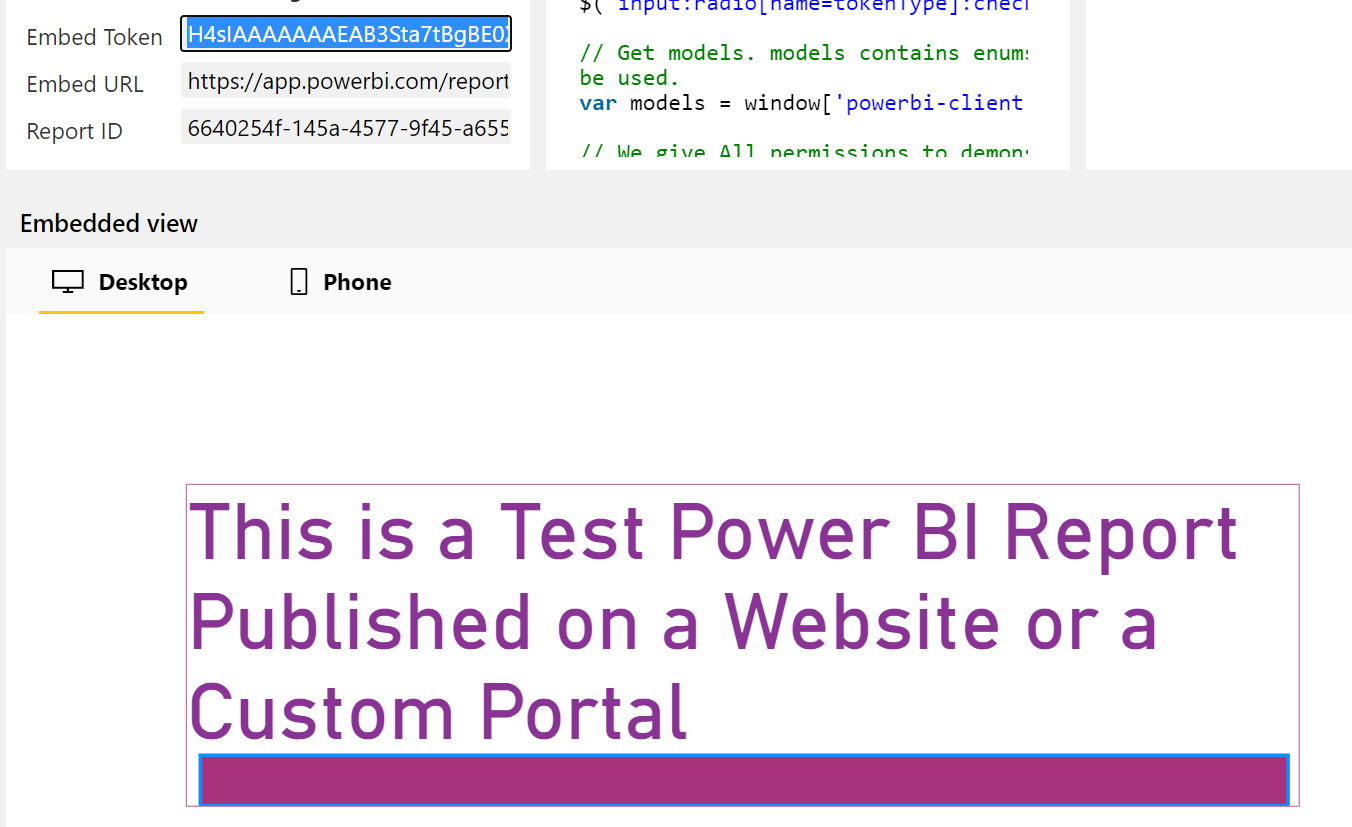
Task: Click the Report ID input field
Action: coord(346,127)
